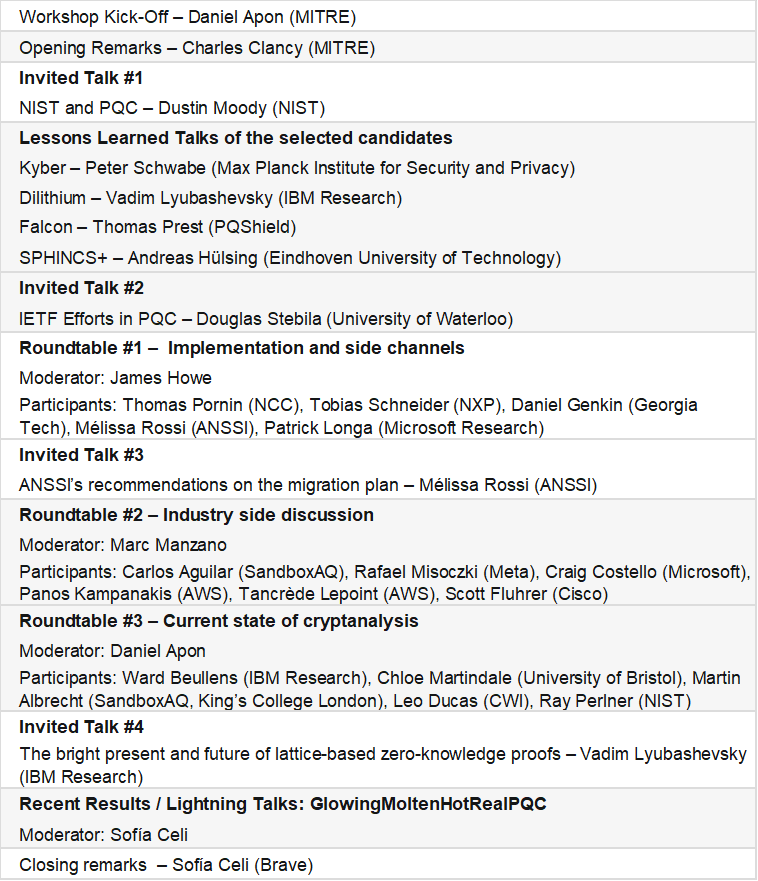Screen dimensions: 758x881
Task: Select the Falcon Thomas Prest line
Action: tap(158, 228)
